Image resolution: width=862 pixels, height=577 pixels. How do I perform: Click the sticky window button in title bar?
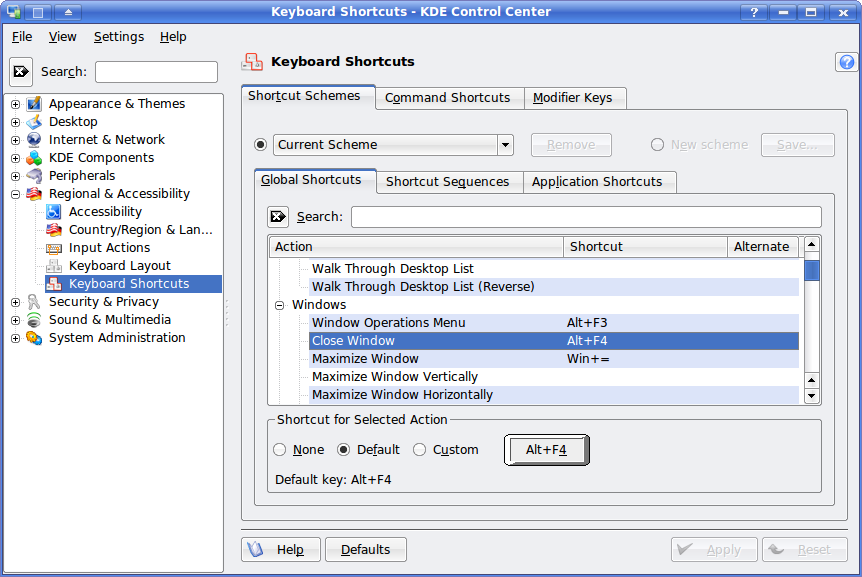tap(38, 12)
